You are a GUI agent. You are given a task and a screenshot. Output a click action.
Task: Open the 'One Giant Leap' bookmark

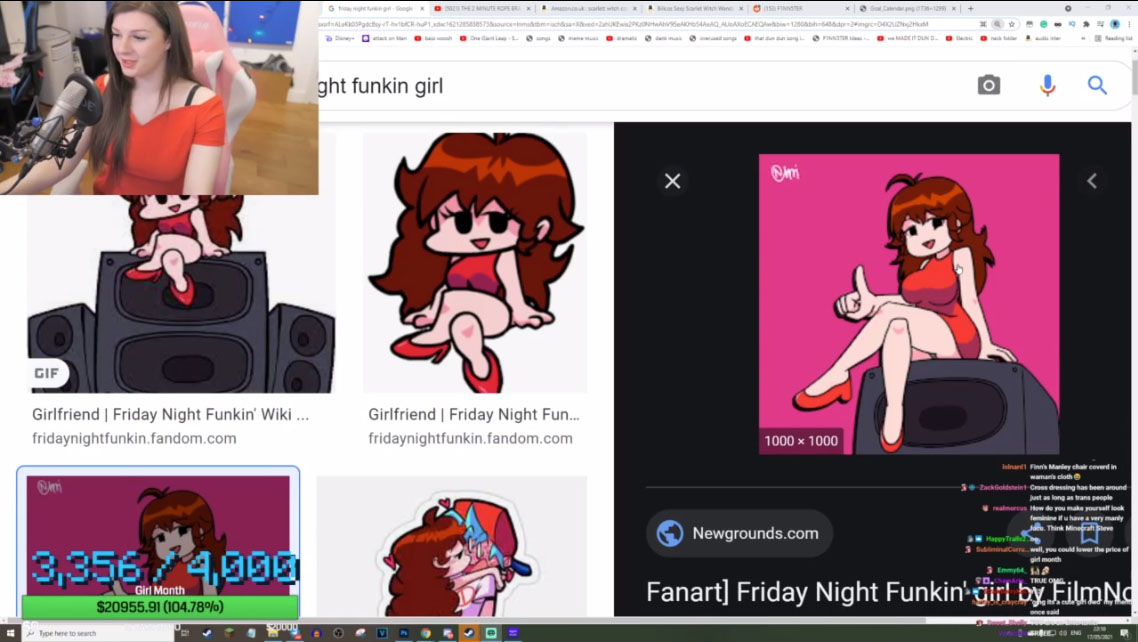tap(489, 38)
